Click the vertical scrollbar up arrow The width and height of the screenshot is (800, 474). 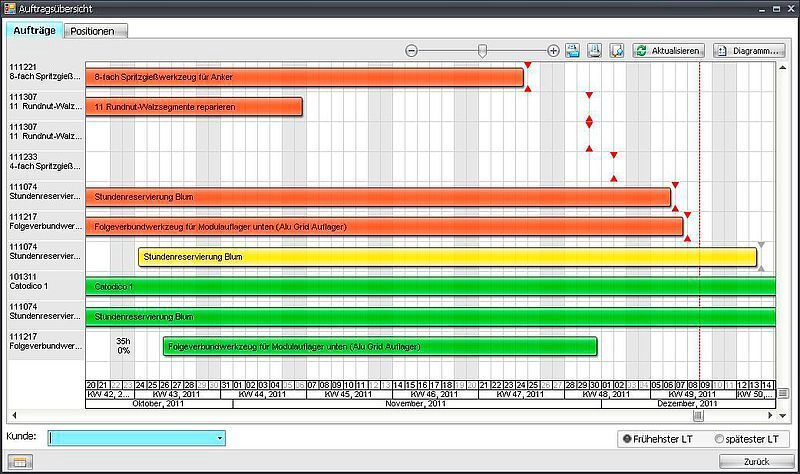pos(783,67)
